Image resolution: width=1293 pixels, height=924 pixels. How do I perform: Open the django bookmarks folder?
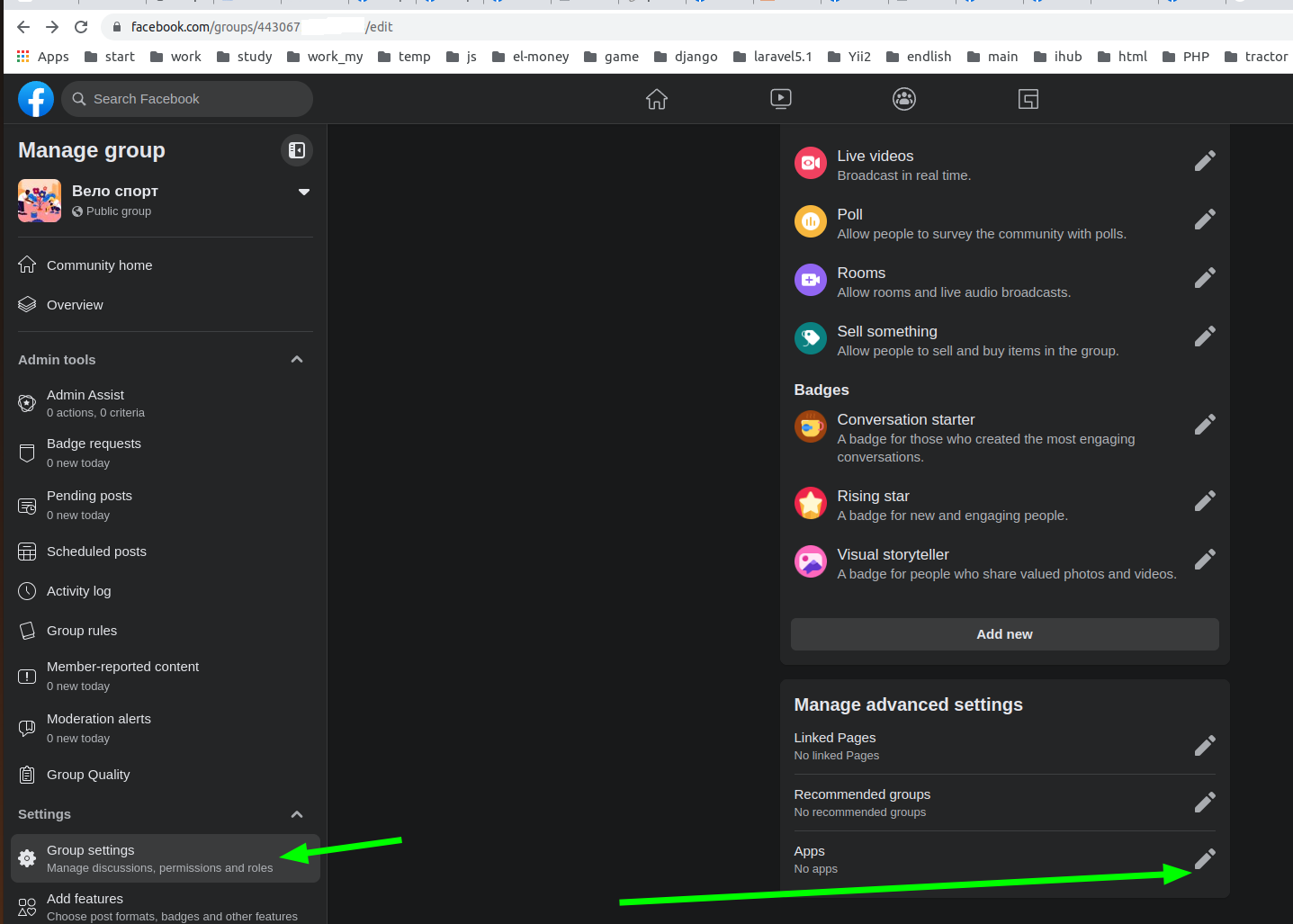point(686,57)
